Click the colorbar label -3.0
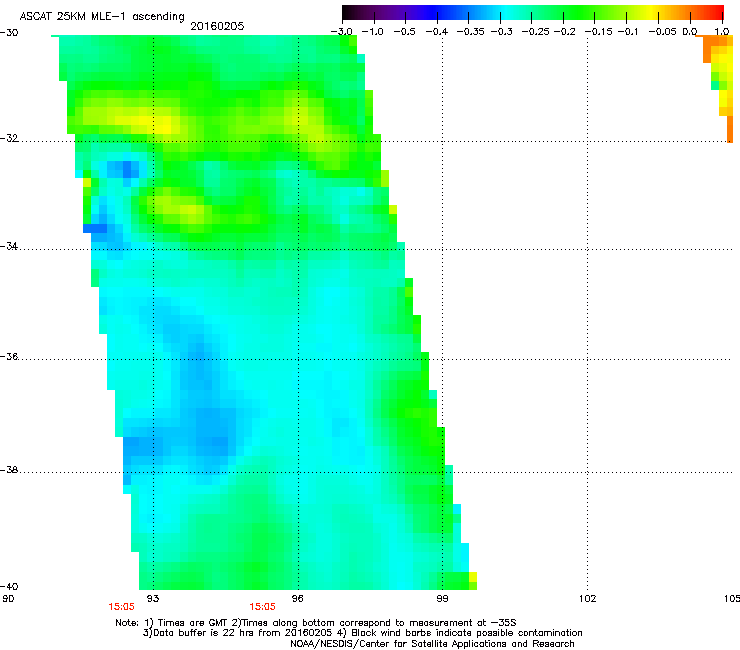740x650 pixels. (x=341, y=32)
